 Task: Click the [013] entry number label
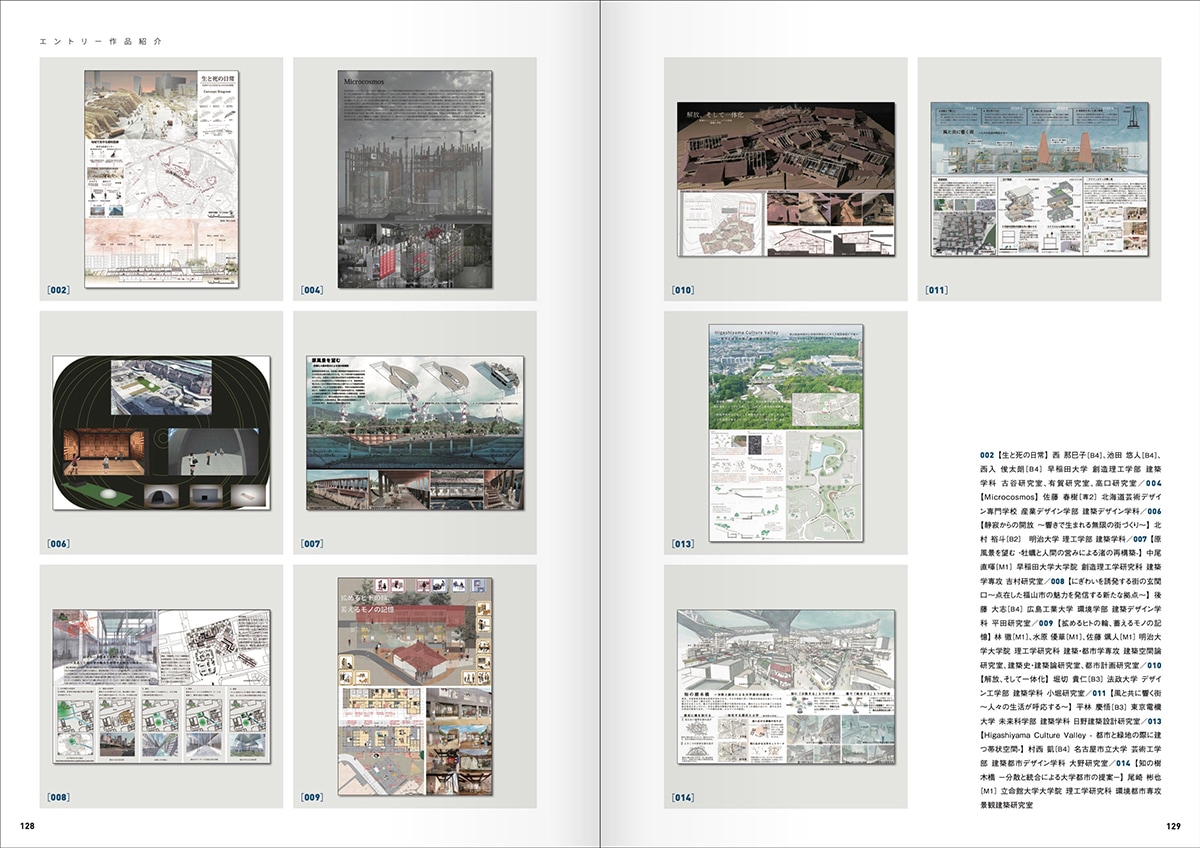click(683, 545)
